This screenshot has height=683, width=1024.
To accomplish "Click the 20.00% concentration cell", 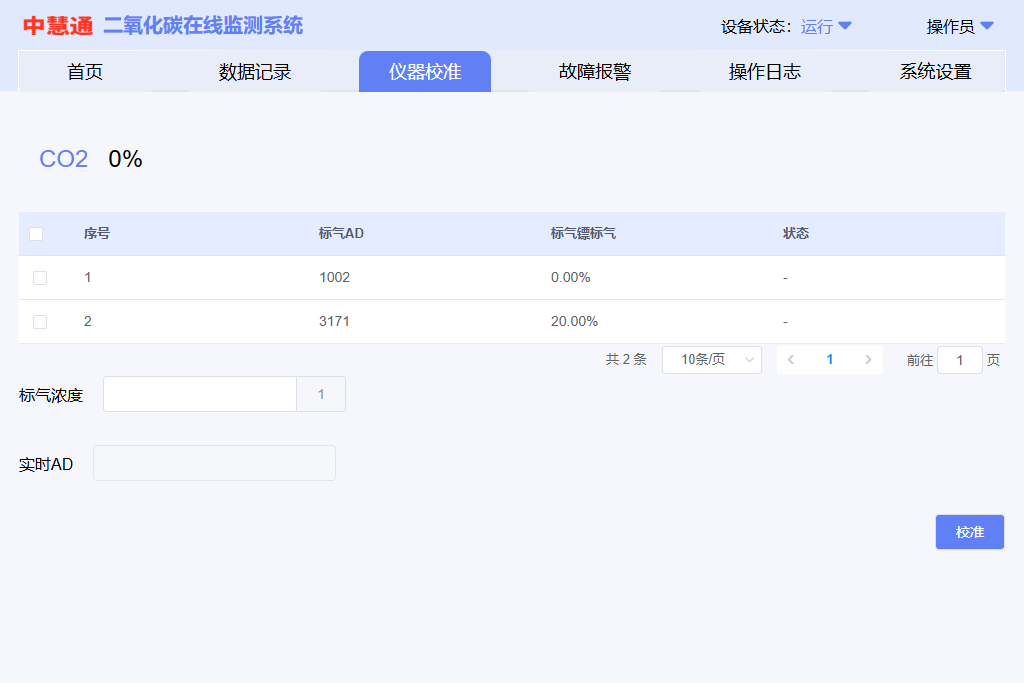I will pos(574,321).
